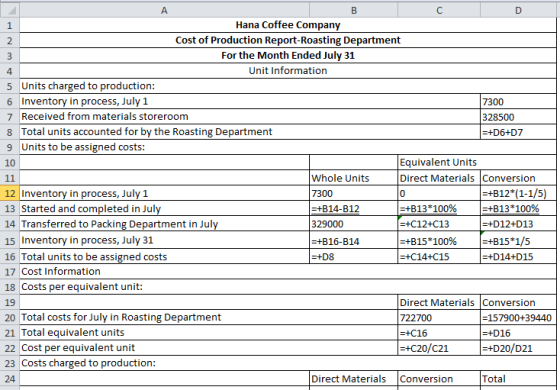Click cell B12 containing 7300
Screen dimensions: 560x390
point(354,193)
